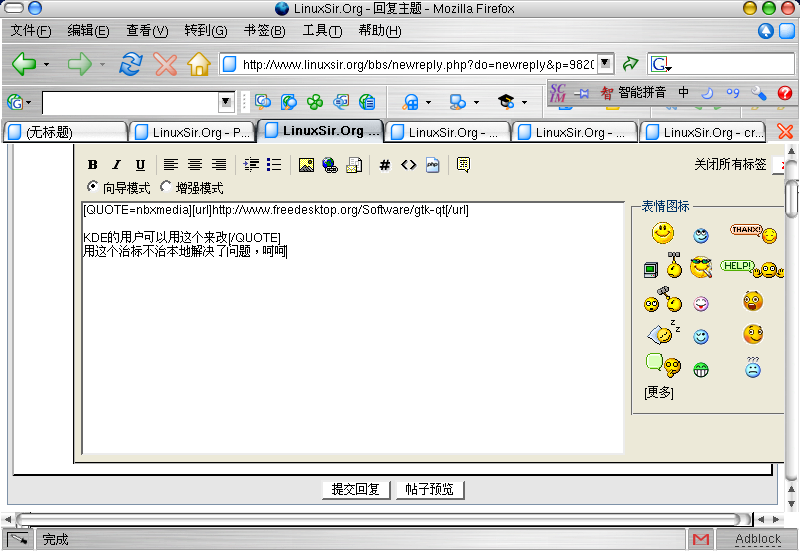The image size is (800, 552).
Task: Go to the Home page
Action: point(199,64)
